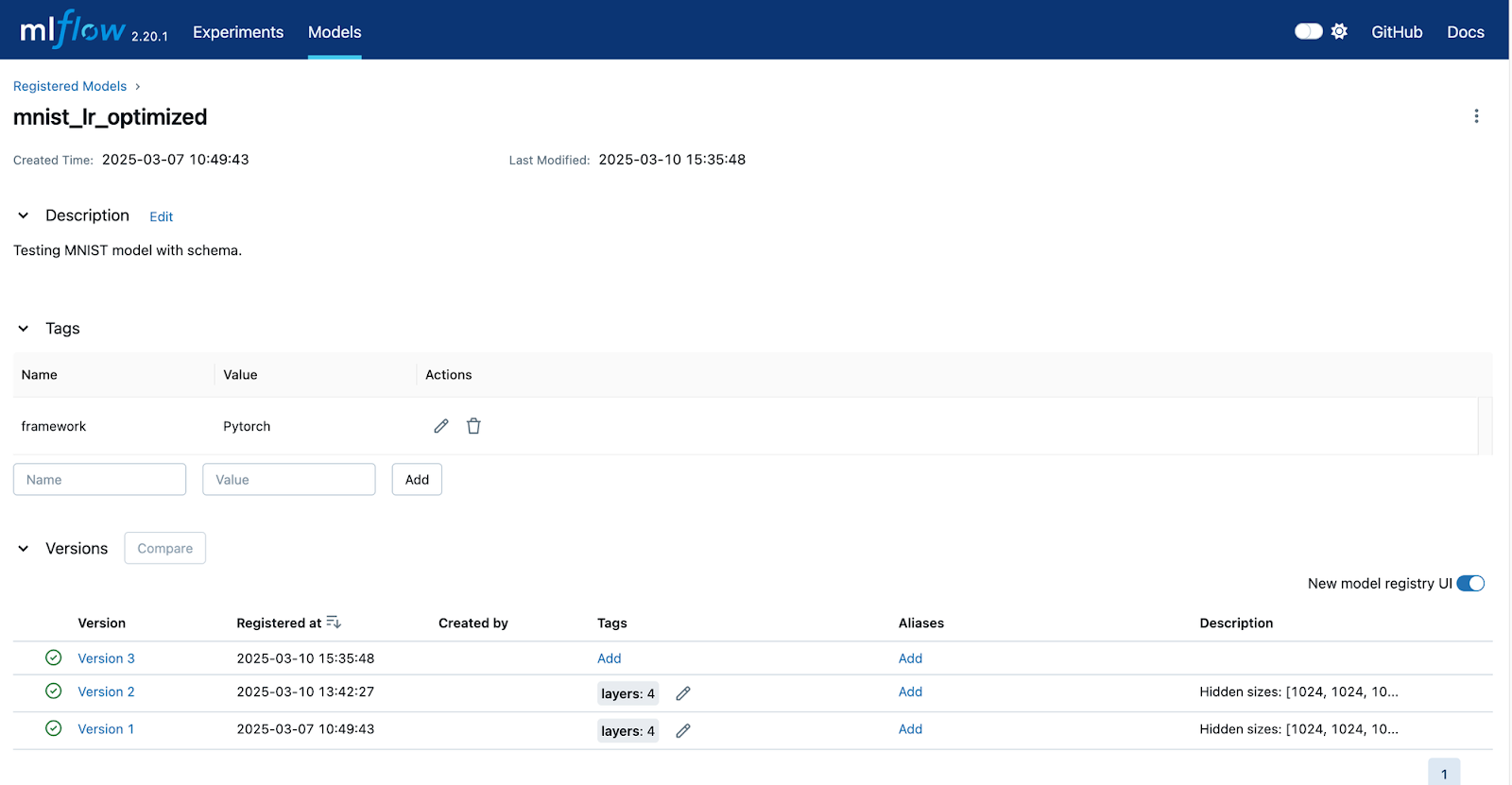Open Version 2 details
Image resolution: width=1512 pixels, height=785 pixels.
(x=106, y=691)
